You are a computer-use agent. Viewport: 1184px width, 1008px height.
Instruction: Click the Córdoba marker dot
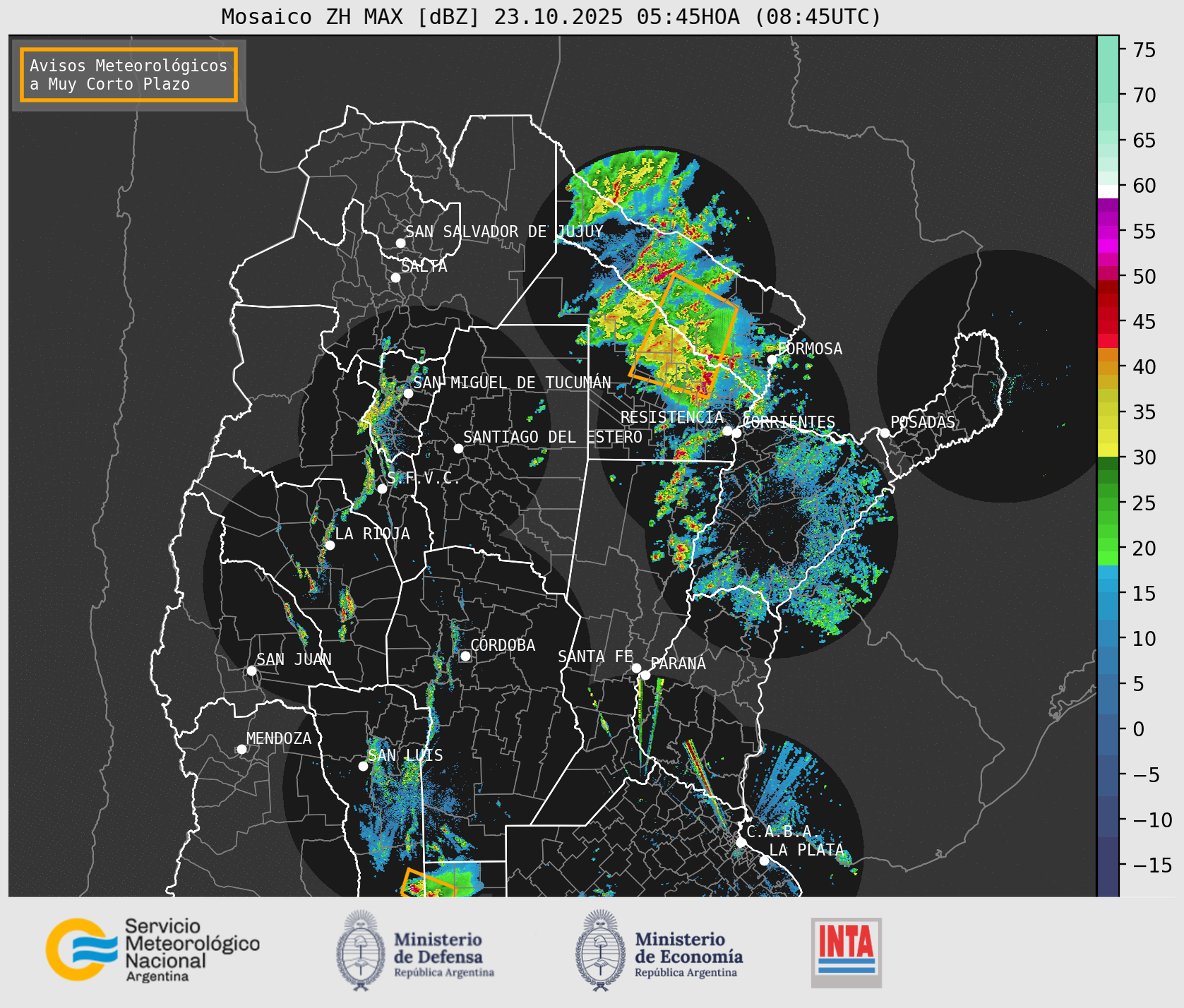[x=465, y=656]
